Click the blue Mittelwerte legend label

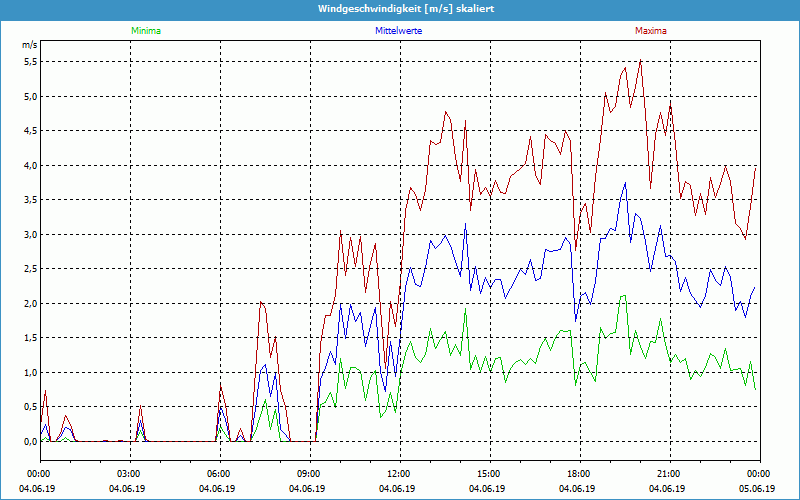399,31
